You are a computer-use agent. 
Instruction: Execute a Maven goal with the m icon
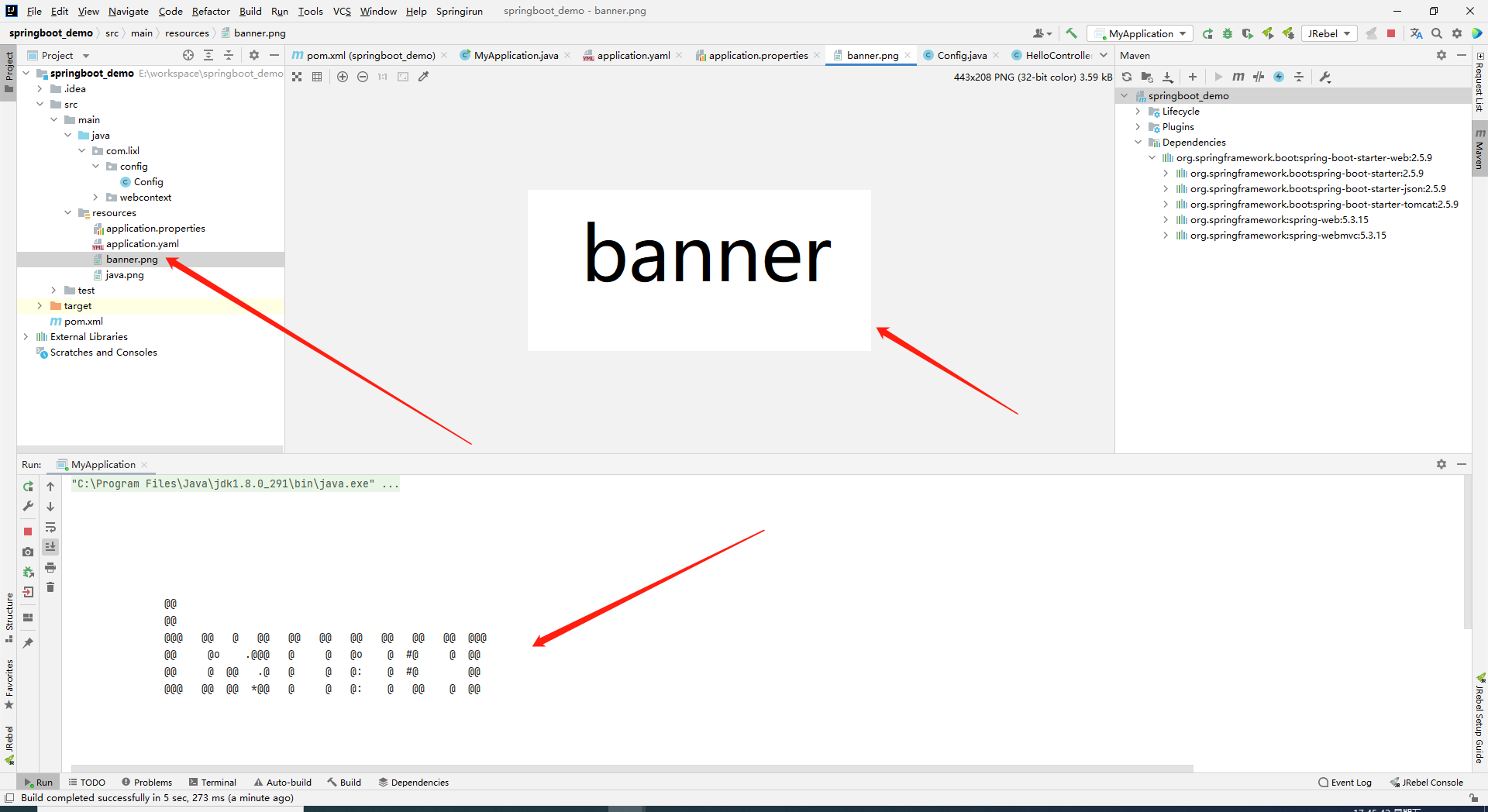click(x=1238, y=77)
